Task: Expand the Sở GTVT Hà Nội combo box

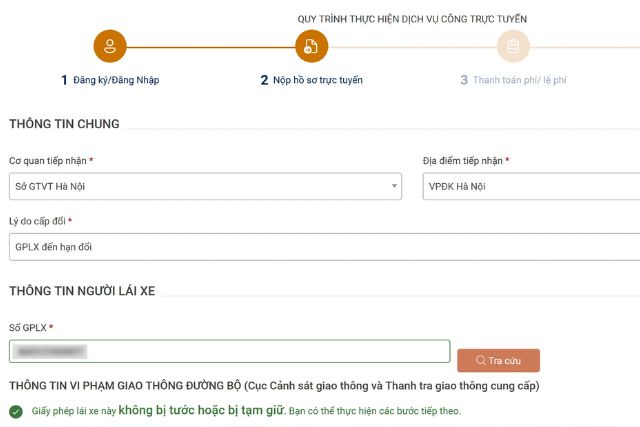Action: [x=205, y=186]
